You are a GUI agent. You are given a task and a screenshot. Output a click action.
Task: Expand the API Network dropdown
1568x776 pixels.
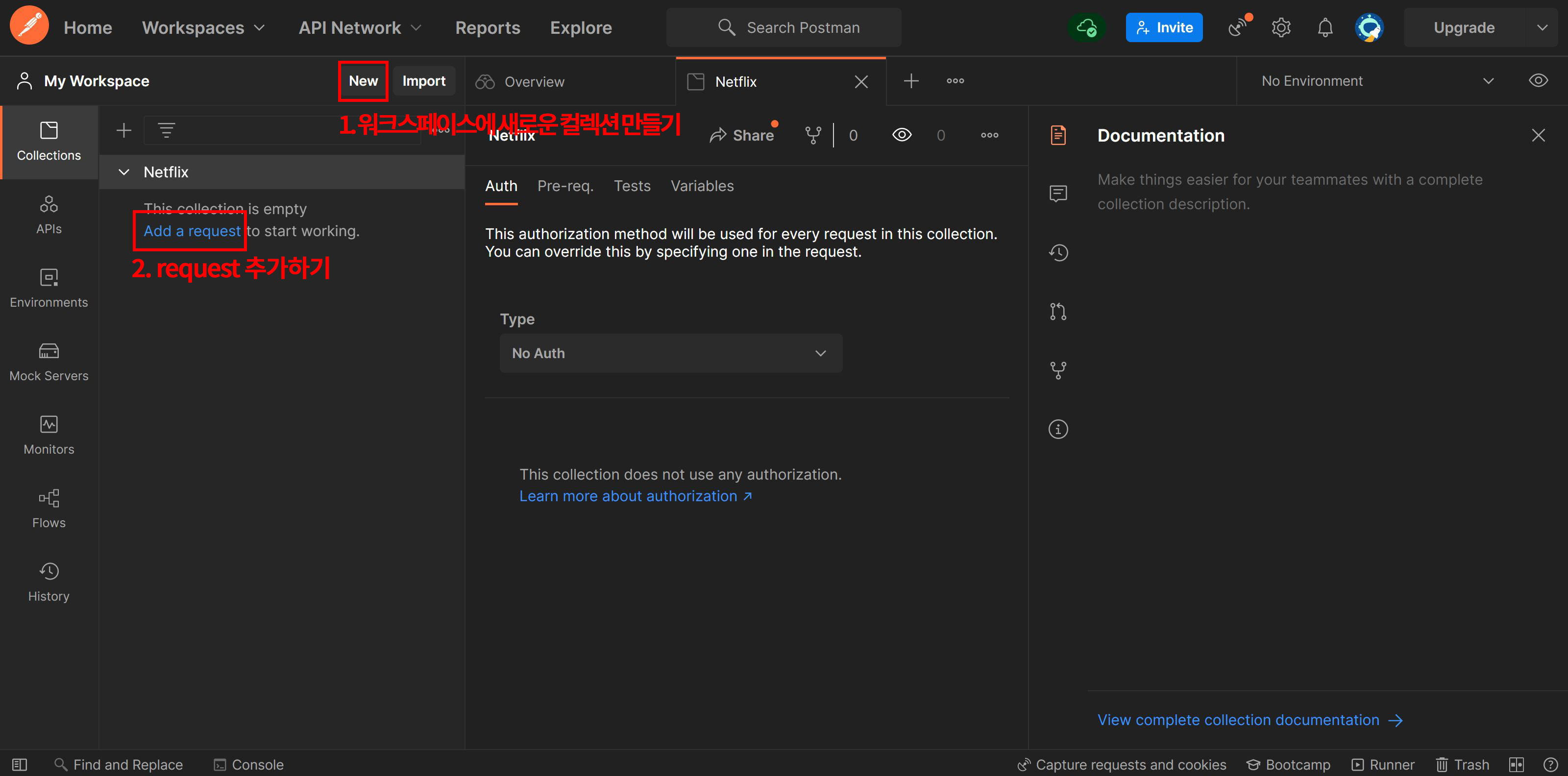click(x=360, y=27)
